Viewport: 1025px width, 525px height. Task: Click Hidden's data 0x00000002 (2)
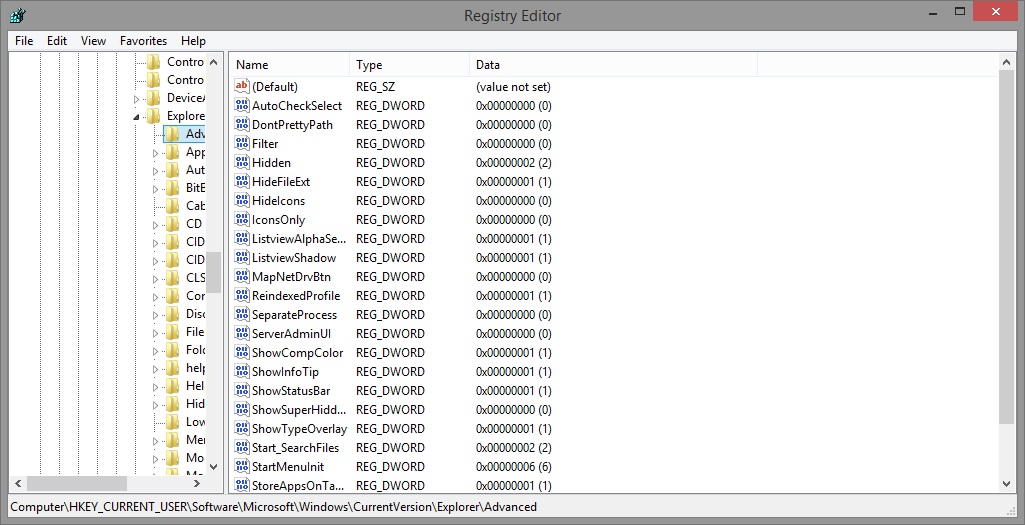point(514,163)
